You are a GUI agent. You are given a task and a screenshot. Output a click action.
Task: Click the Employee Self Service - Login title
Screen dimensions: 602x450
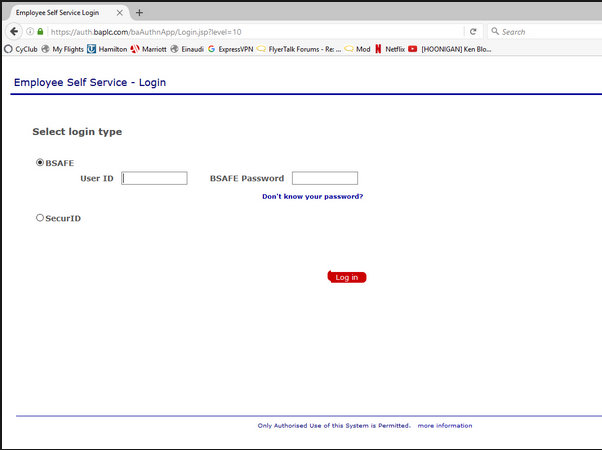click(x=90, y=82)
